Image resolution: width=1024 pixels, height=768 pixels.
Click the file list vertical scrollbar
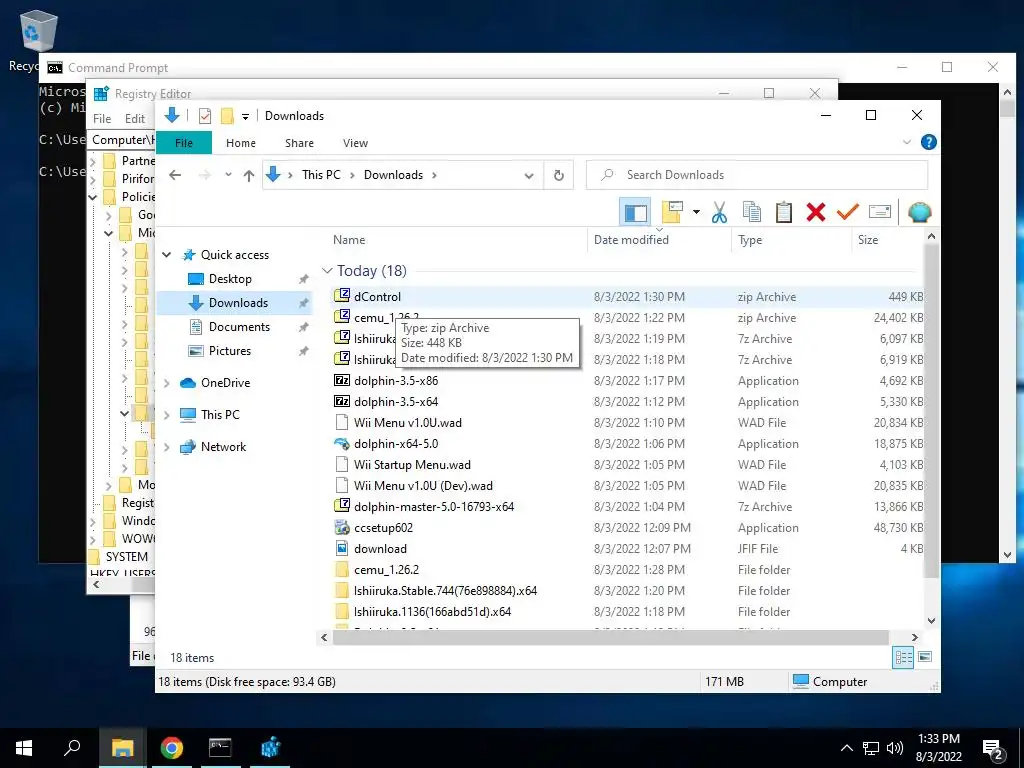[x=931, y=411]
